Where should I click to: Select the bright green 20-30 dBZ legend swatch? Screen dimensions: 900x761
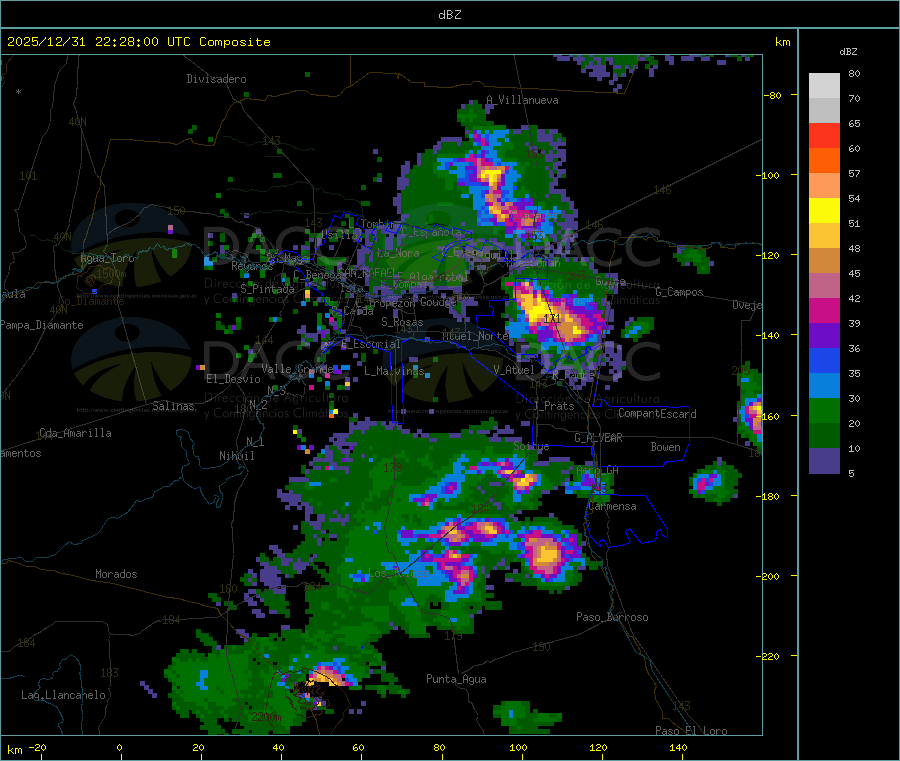click(x=824, y=410)
